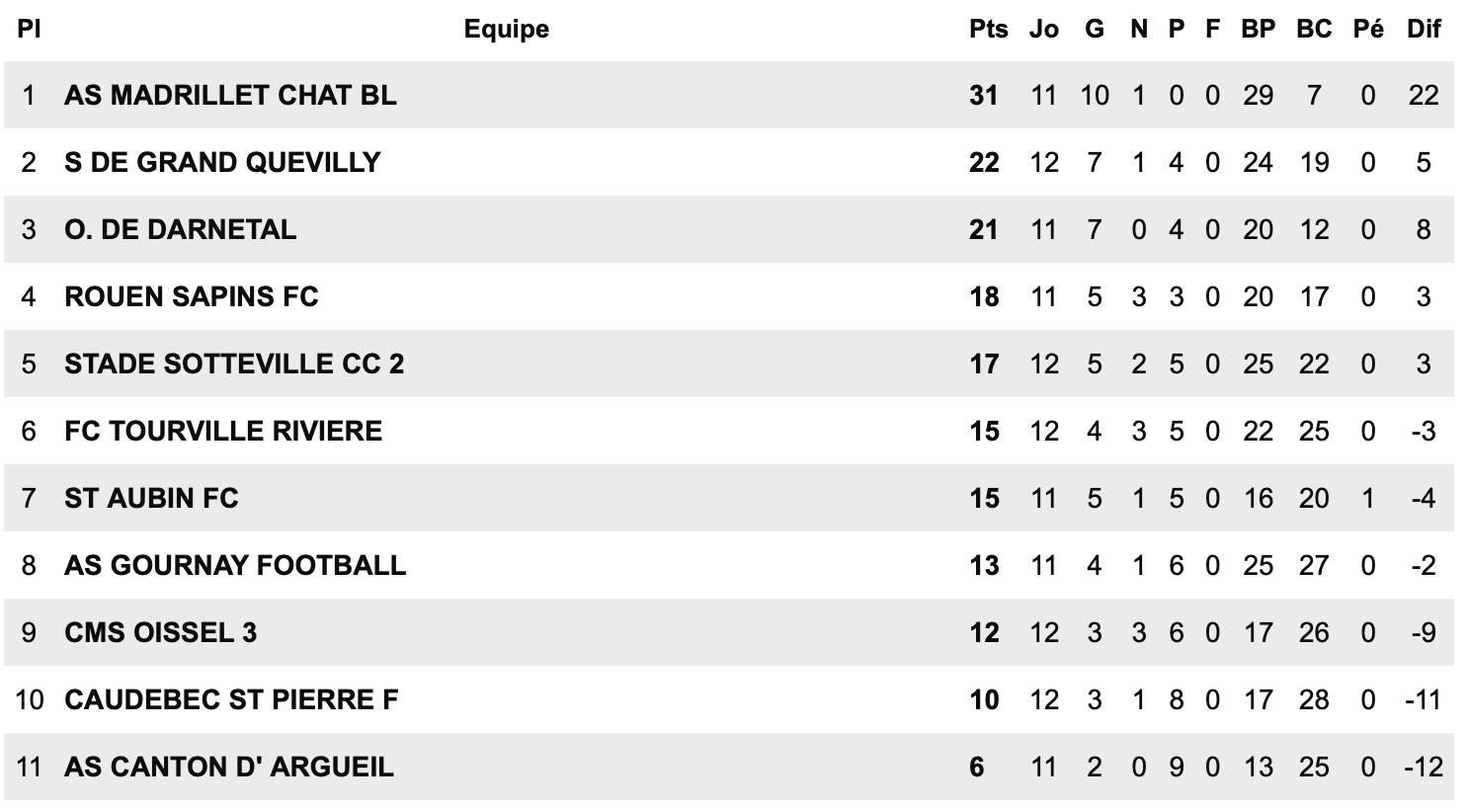Open AS GOURNAY FOOTBALL team entry

point(235,565)
